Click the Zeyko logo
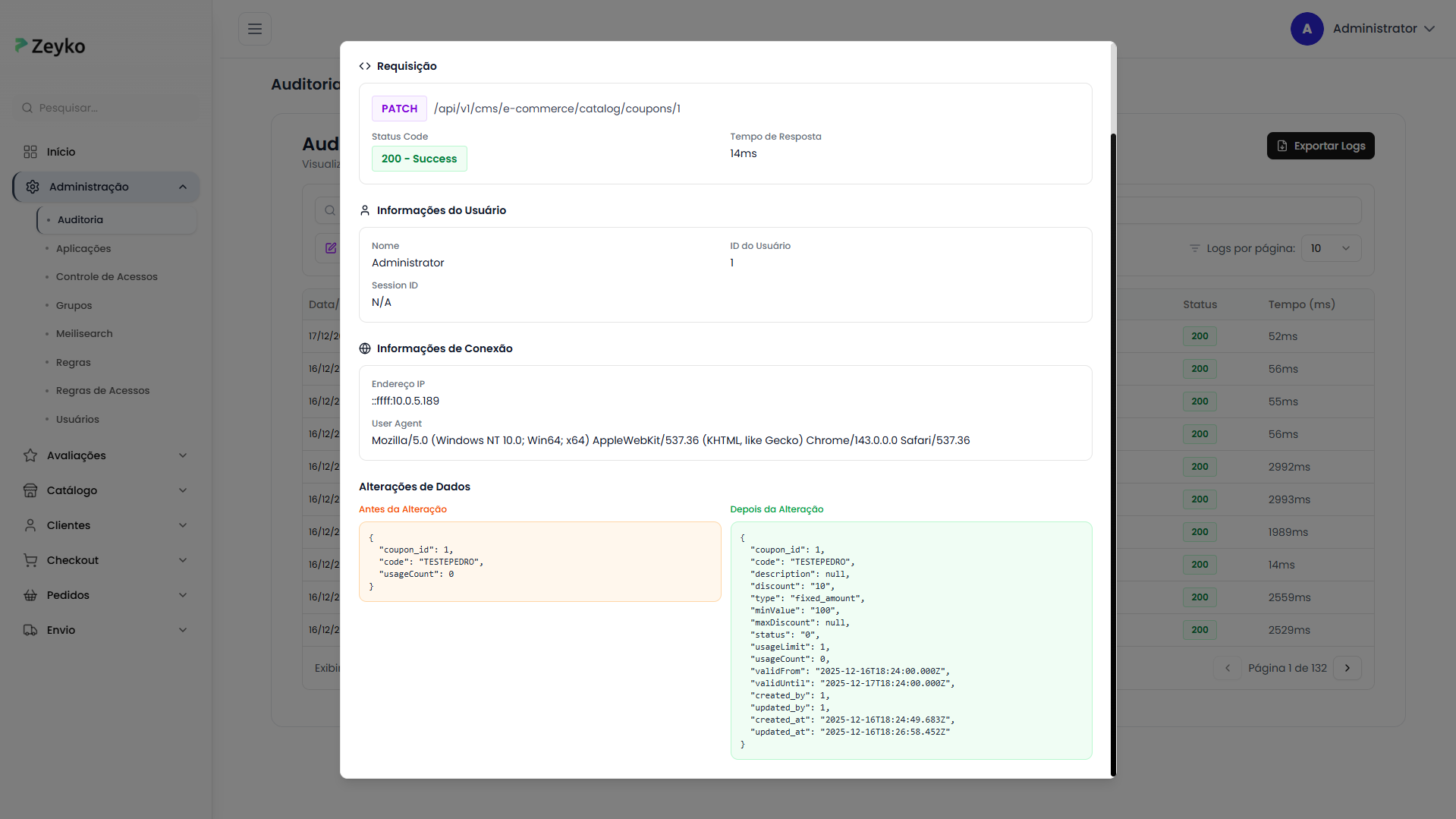The width and height of the screenshot is (1456, 819). point(51,46)
